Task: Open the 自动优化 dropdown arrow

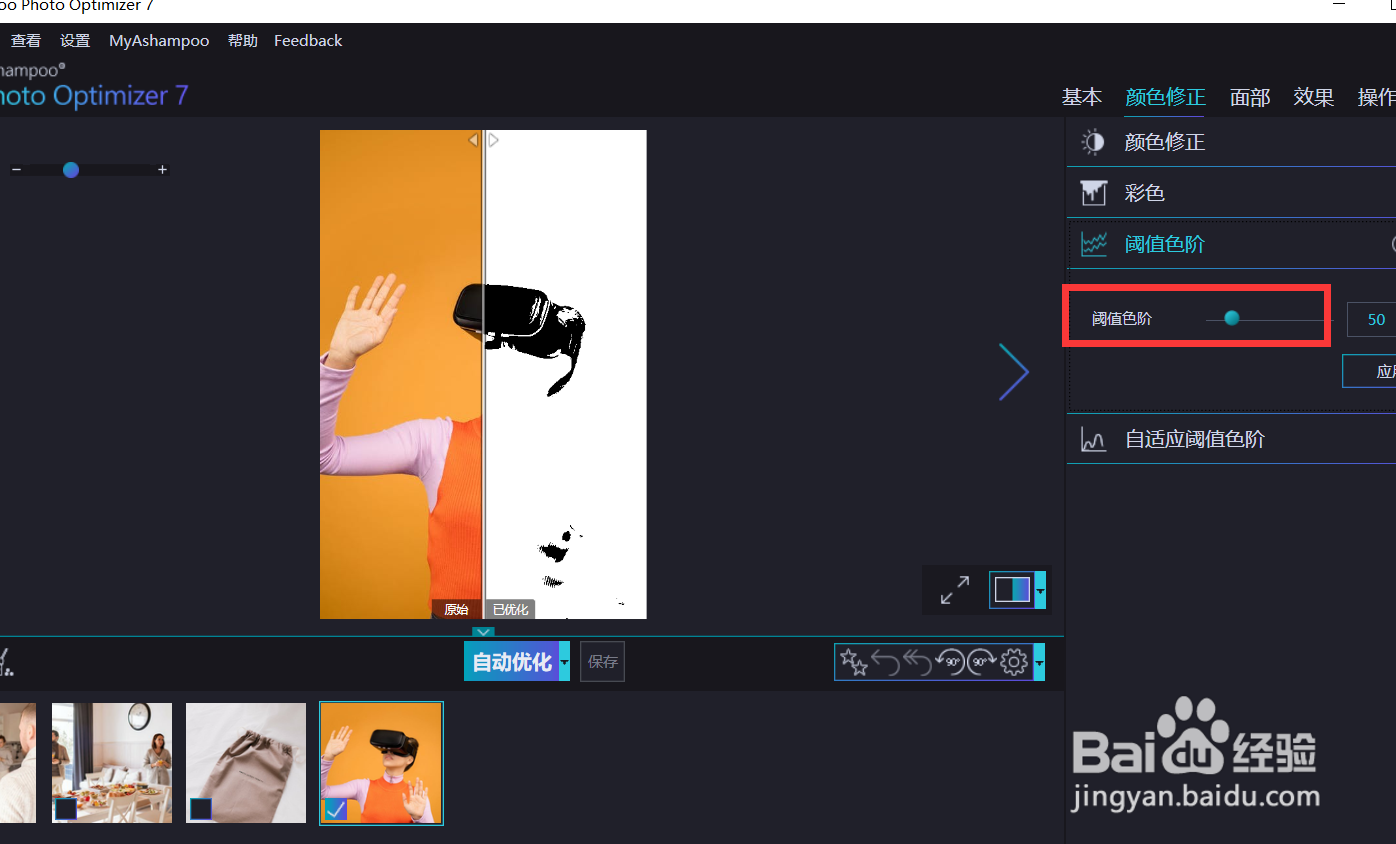Action: click(x=564, y=662)
